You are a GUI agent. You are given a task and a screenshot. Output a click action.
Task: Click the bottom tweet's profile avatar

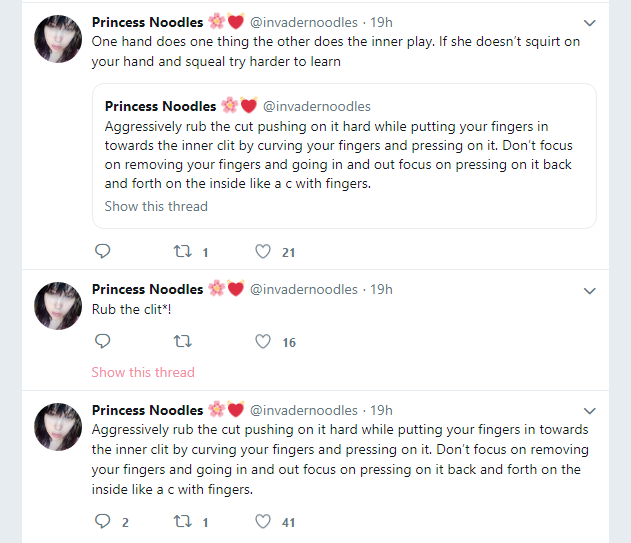[x=58, y=427]
